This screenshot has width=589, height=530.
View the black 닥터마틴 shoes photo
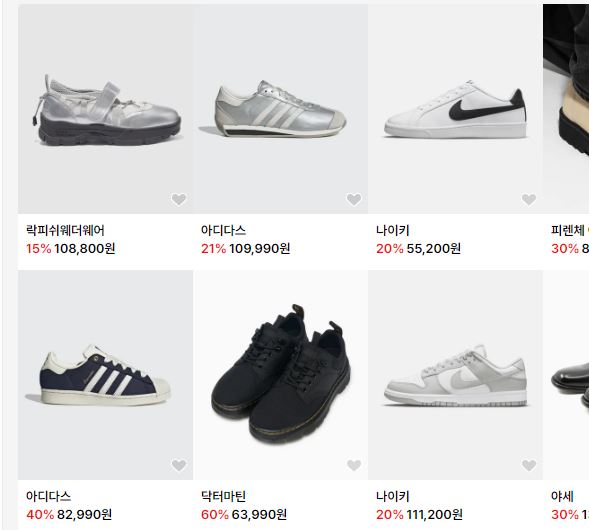pos(281,375)
